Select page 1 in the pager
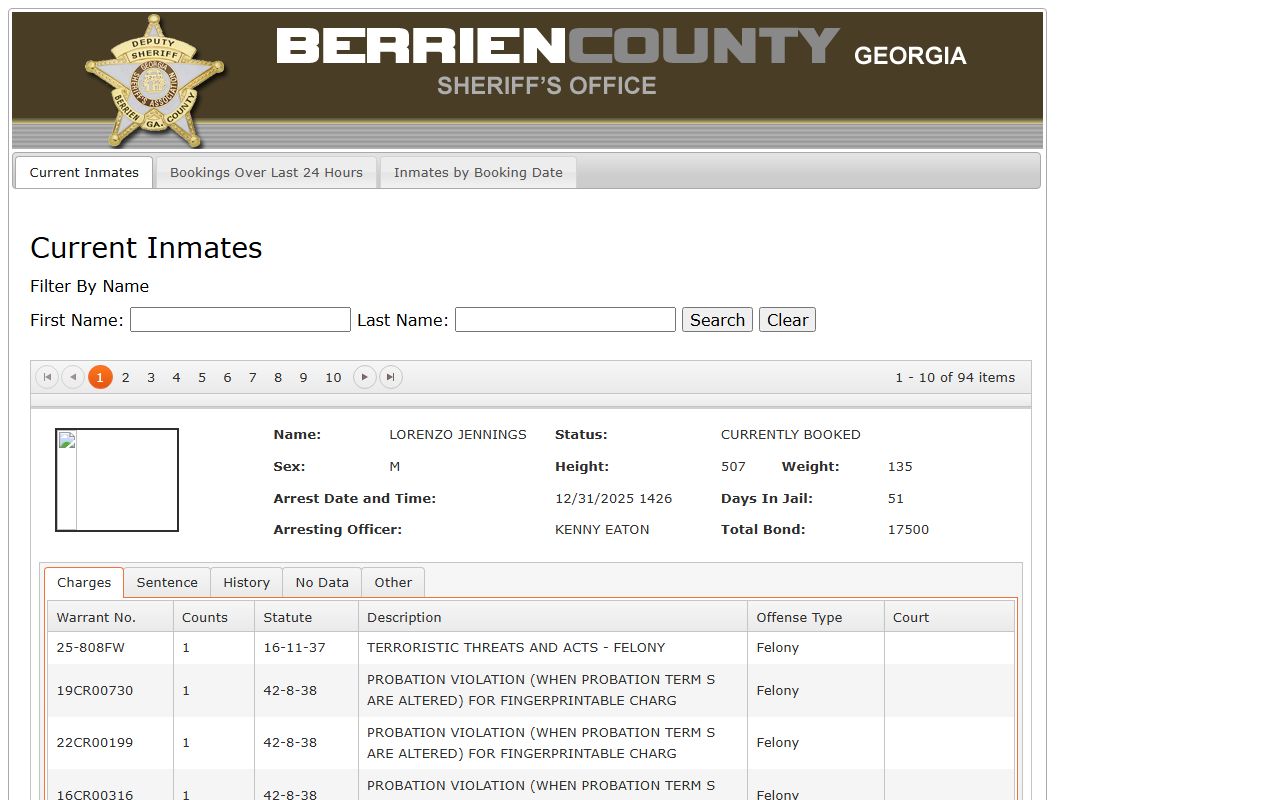Screen dimensions: 1280x800 100,377
